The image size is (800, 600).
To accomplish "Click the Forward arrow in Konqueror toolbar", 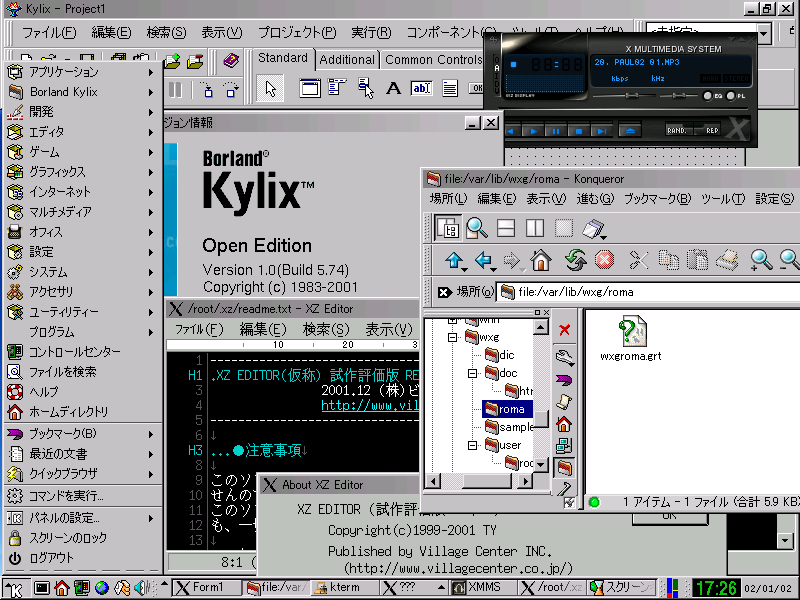I will 512,261.
